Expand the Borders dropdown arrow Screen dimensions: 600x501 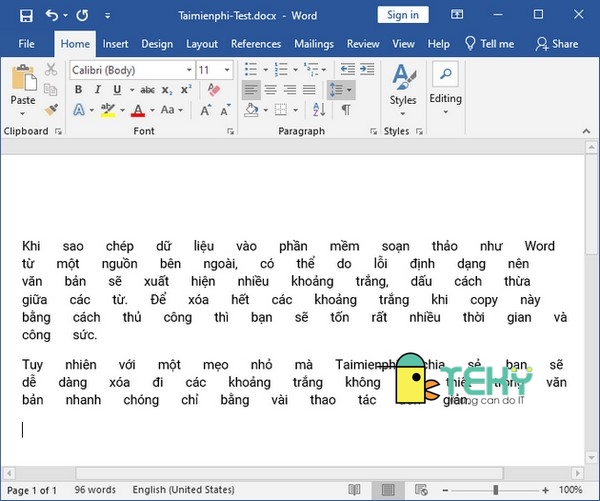[x=296, y=110]
